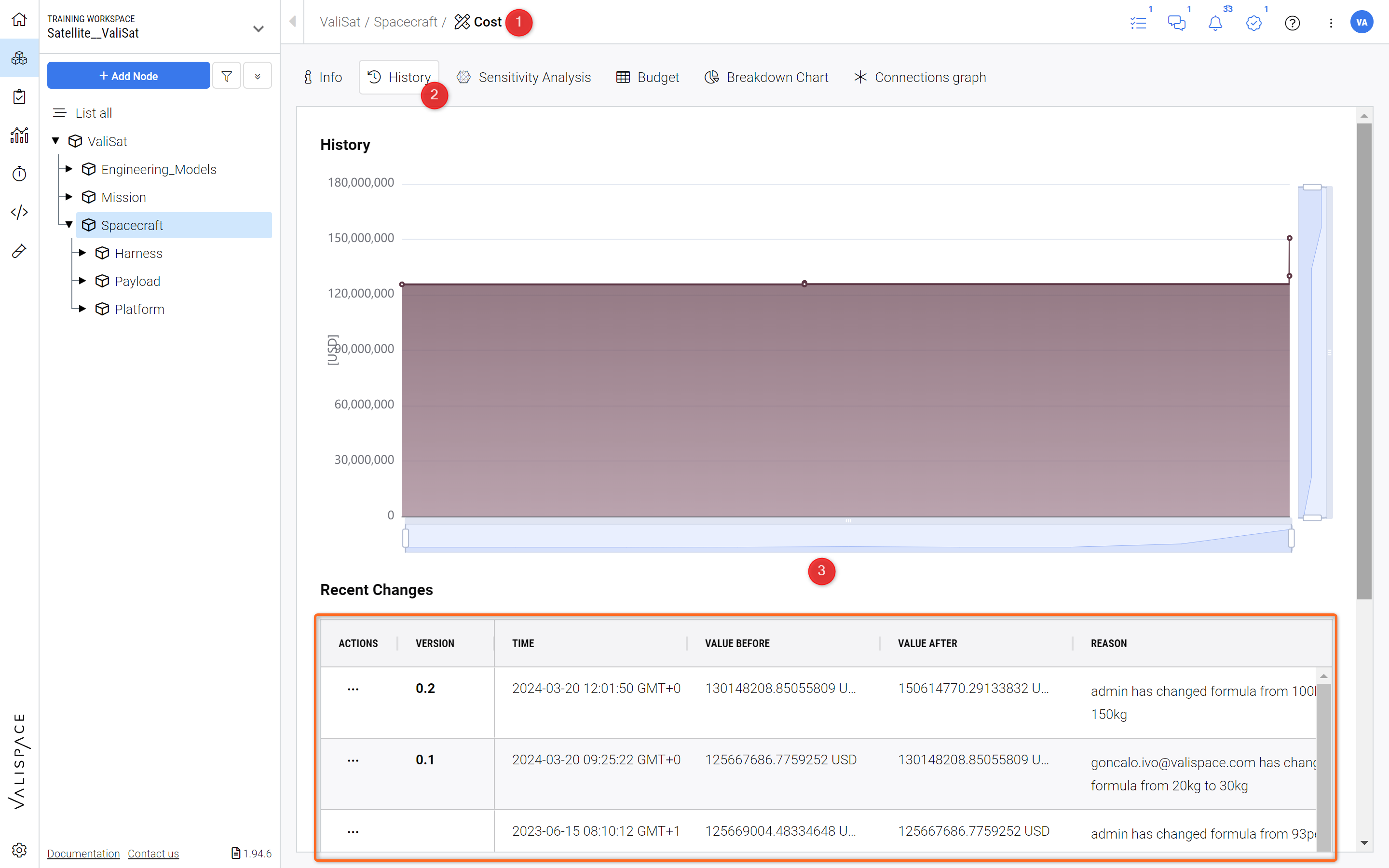Click the ValiSat root cube icon
Screen dimensions: 1389x868
tap(75, 141)
